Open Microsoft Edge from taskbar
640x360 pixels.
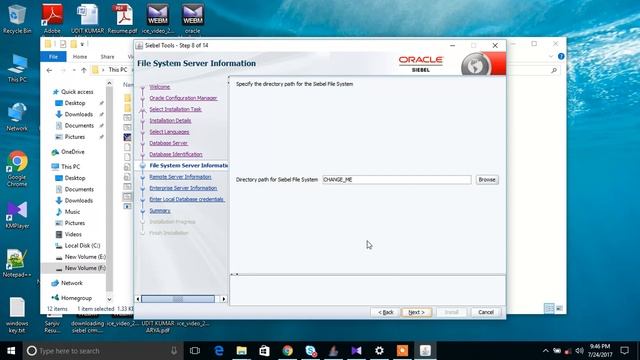pyautogui.click(x=219, y=351)
